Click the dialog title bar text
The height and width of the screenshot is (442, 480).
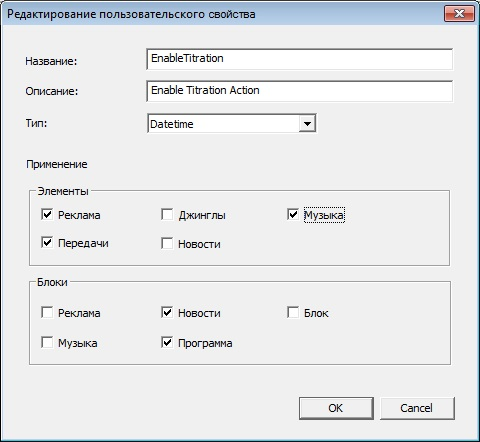[131, 14]
